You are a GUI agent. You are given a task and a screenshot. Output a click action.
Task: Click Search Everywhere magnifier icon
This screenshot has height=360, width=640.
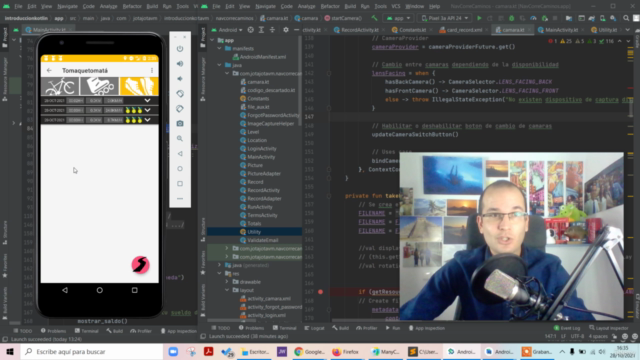(626, 18)
